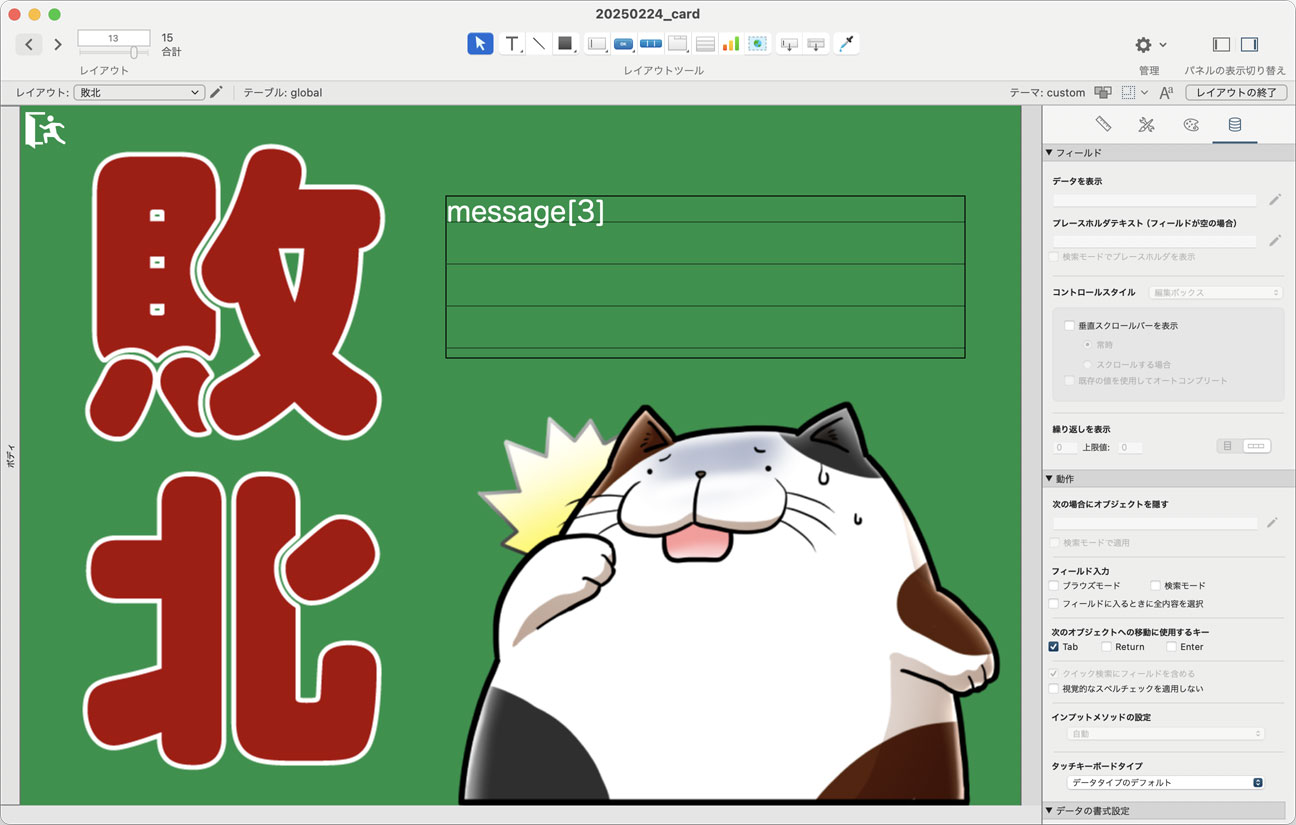Click the データを表示 input field
The width and height of the screenshot is (1296, 825).
click(1155, 200)
